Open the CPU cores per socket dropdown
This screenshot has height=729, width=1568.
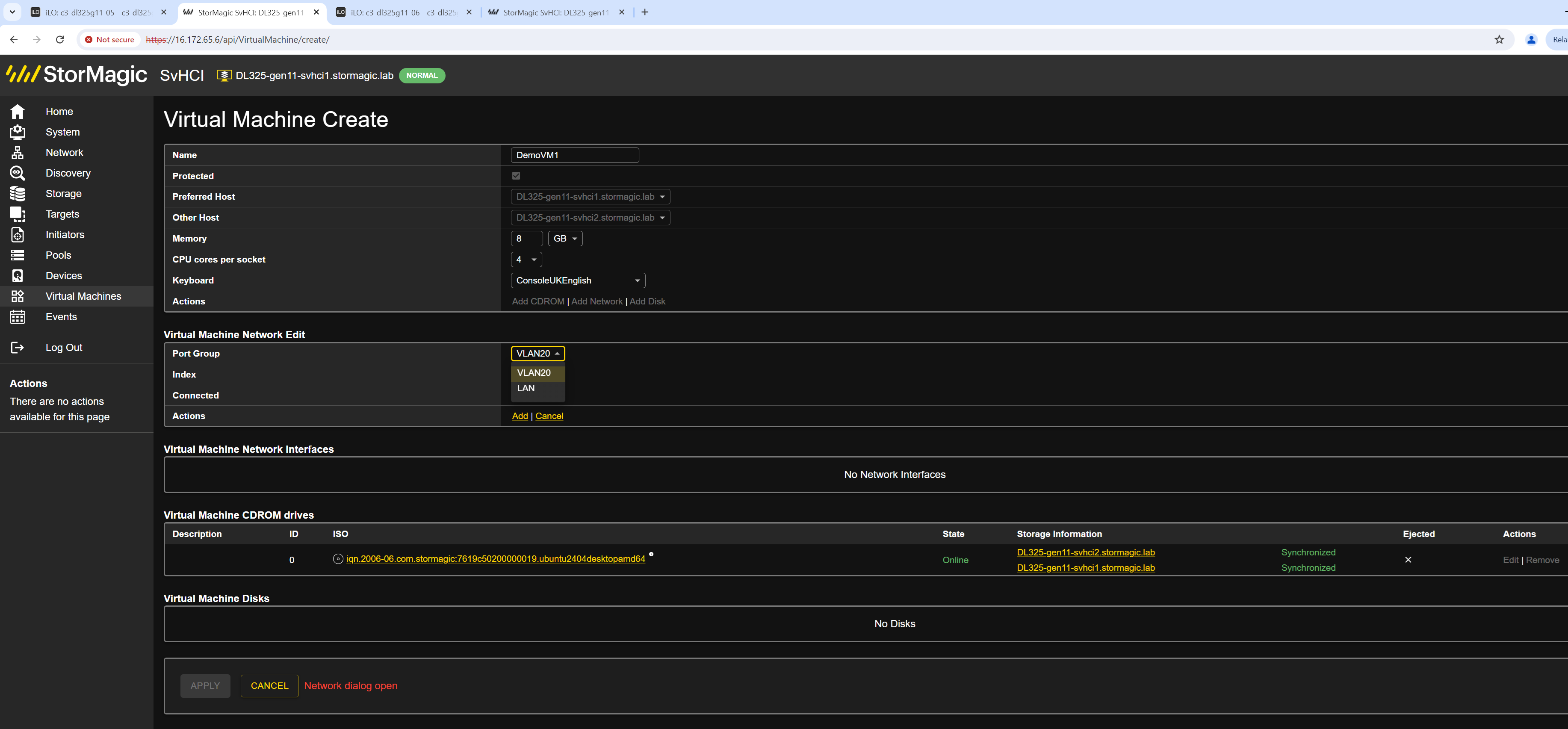(x=526, y=259)
